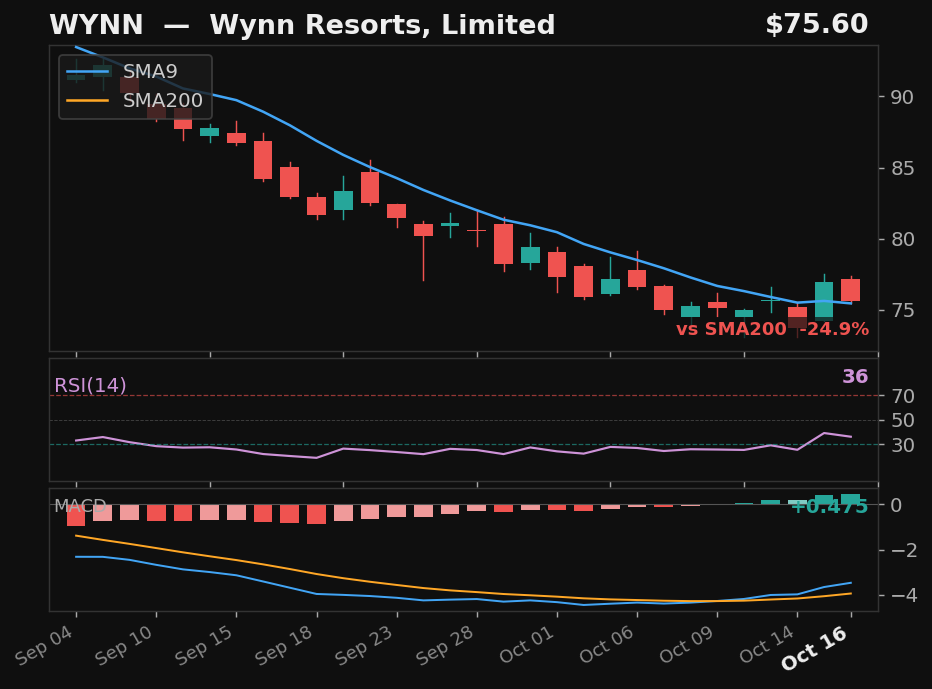
Task: Click the Sep 15 date label
Action: (205, 646)
